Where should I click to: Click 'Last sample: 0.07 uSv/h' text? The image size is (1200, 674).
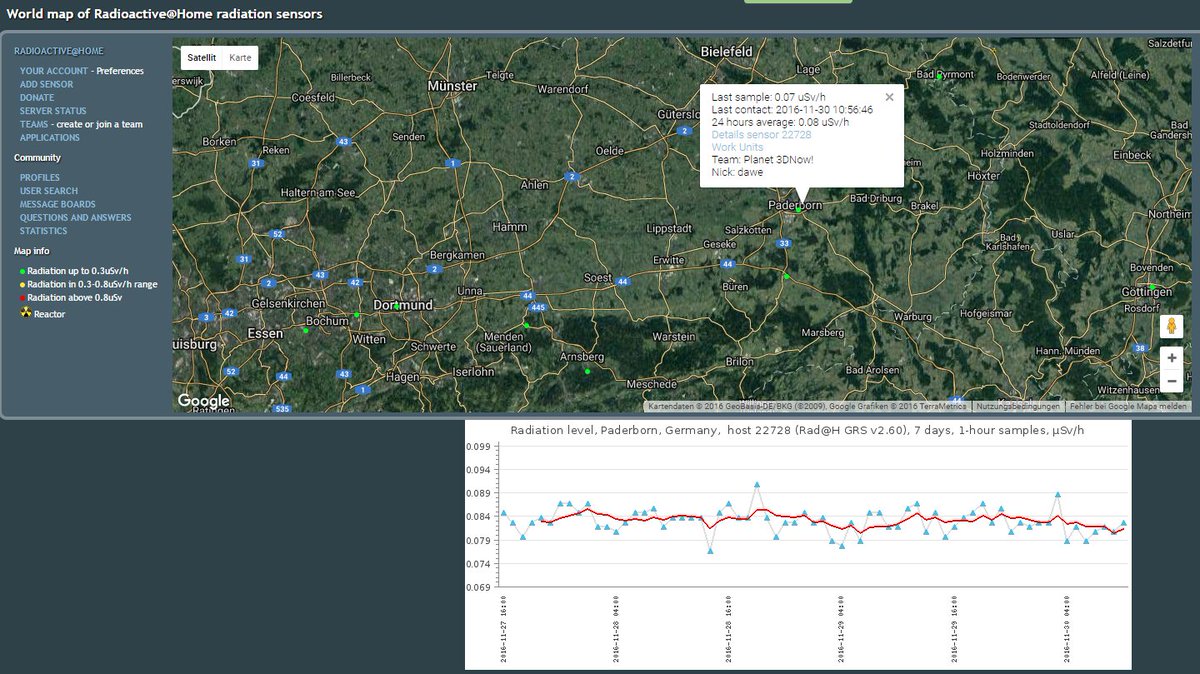click(x=768, y=97)
